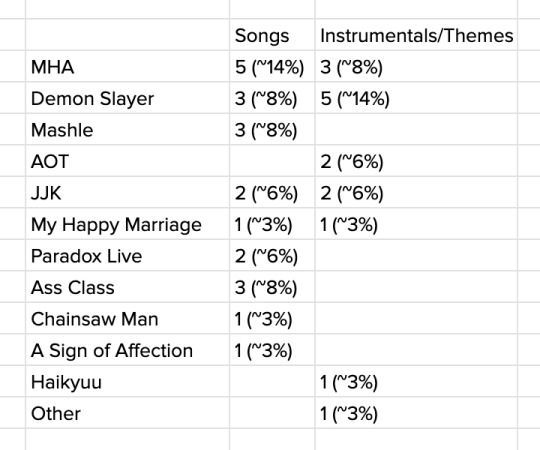Select the Instrumentals/Themes header cell
The height and width of the screenshot is (450, 540).
coord(416,35)
